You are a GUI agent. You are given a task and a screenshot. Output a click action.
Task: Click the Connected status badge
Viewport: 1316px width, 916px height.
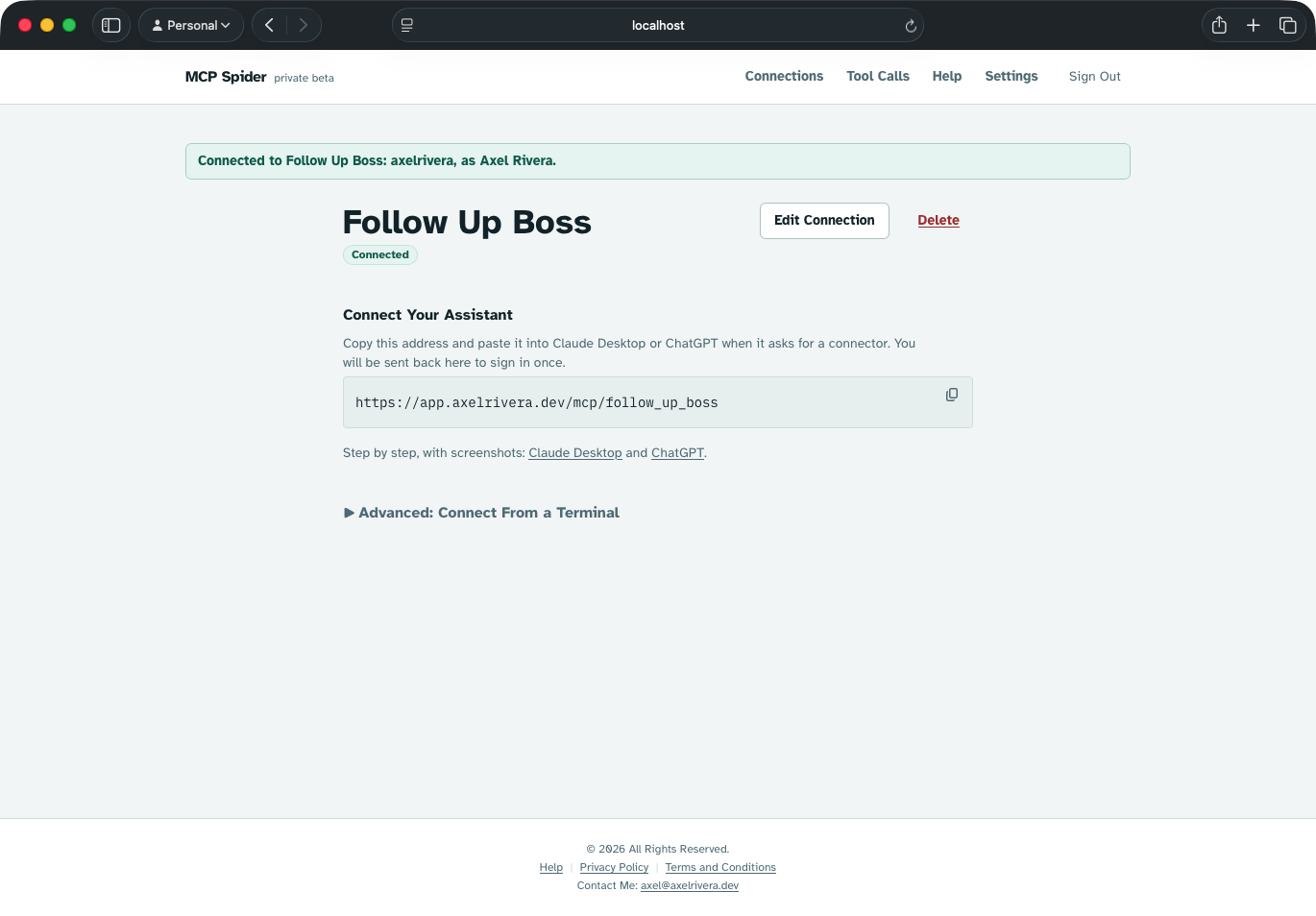380,254
